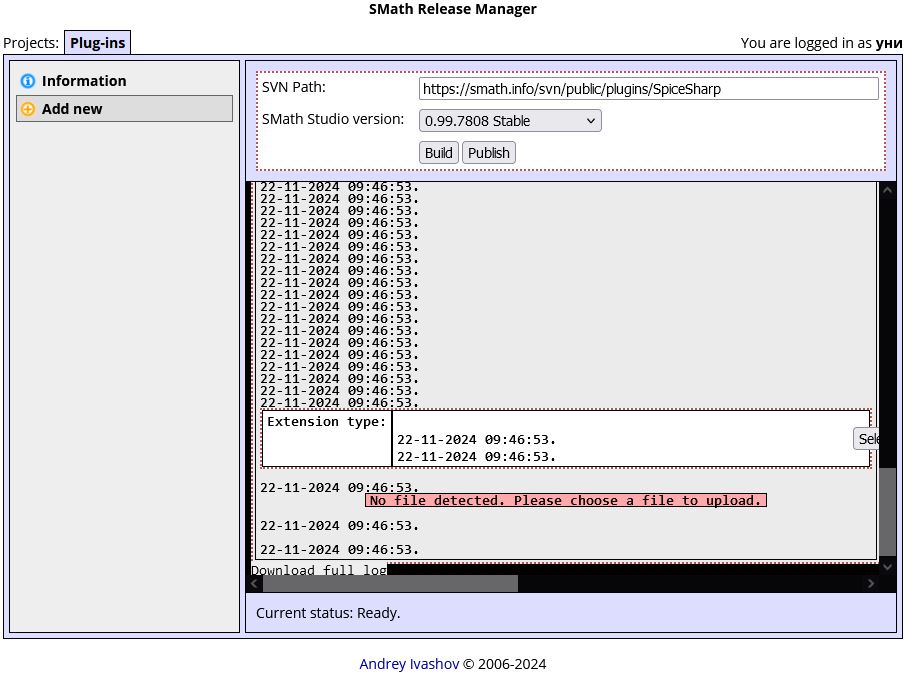Viewport: 908px width, 679px height.
Task: Switch to the Plug-ins tab
Action: click(x=97, y=42)
